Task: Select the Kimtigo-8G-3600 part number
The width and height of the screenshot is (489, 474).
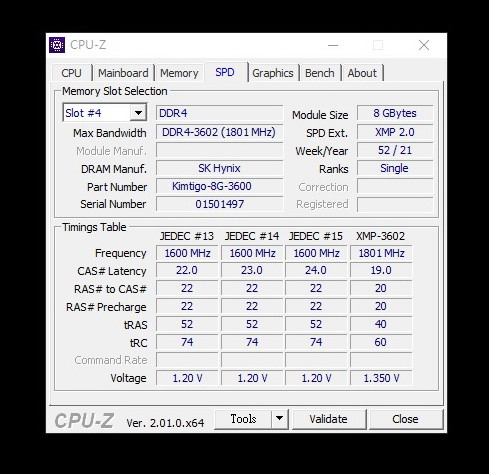Action: coord(219,186)
